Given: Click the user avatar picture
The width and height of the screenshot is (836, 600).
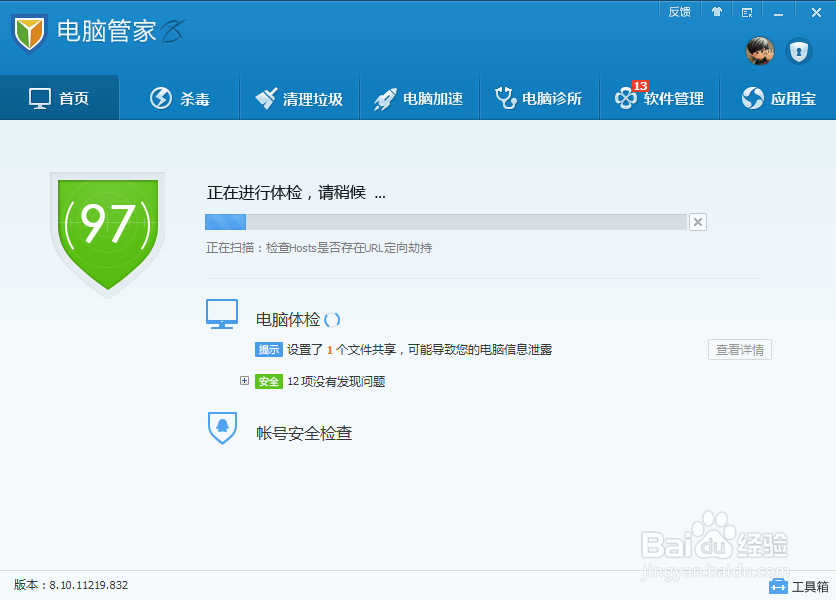Looking at the screenshot, I should (x=759, y=51).
